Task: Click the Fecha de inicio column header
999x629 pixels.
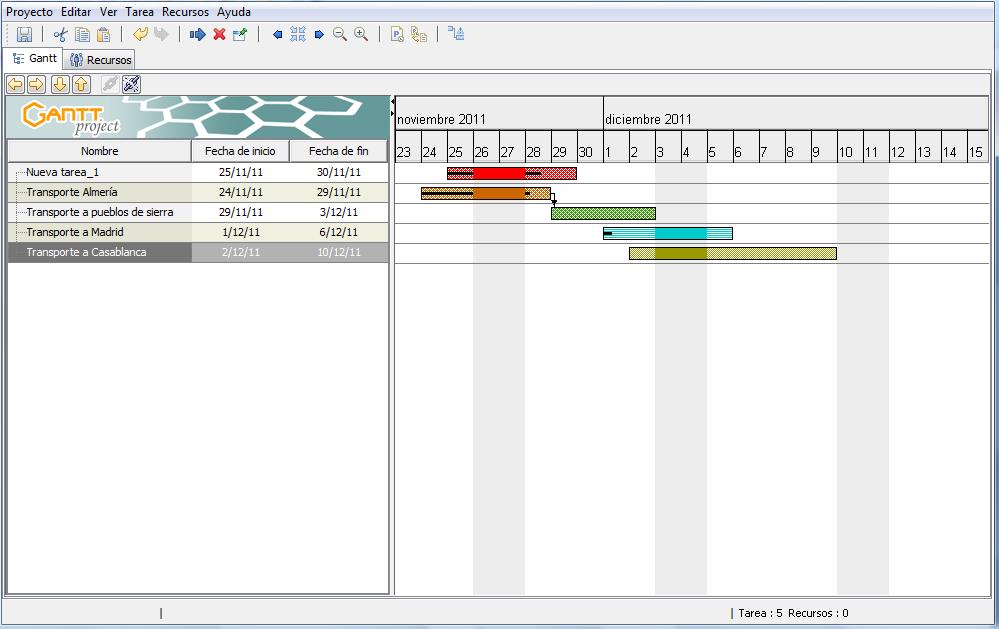Action: (x=240, y=151)
